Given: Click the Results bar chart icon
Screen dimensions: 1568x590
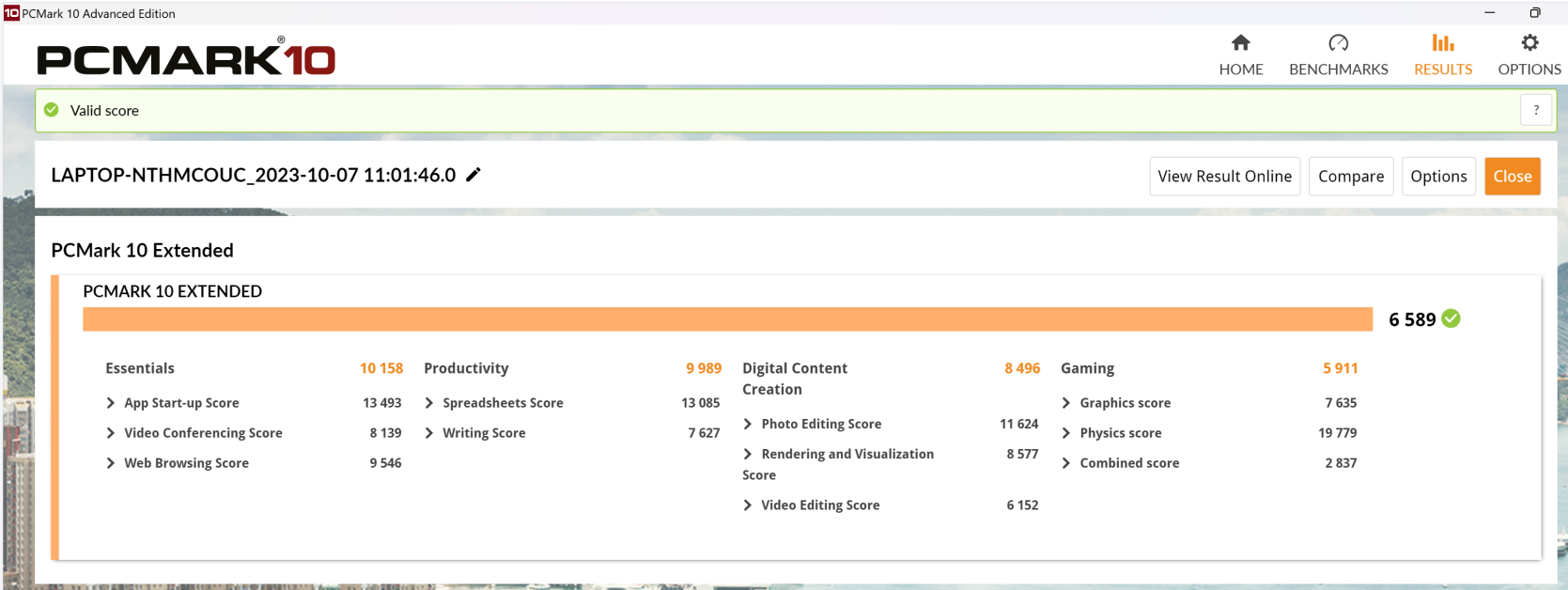Looking at the screenshot, I should click(1442, 43).
